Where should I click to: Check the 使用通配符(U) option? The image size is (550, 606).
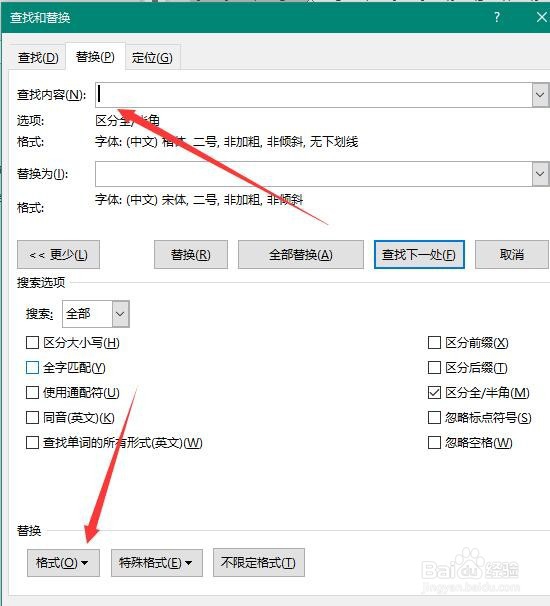tap(32, 393)
